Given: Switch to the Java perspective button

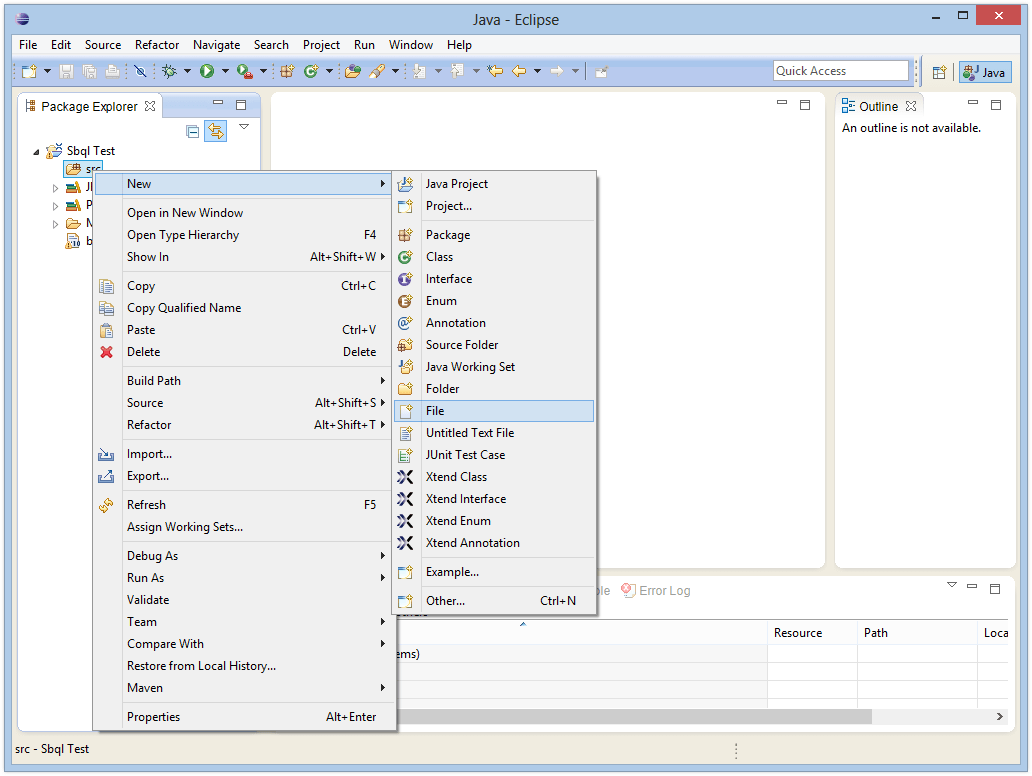Looking at the screenshot, I should [985, 72].
